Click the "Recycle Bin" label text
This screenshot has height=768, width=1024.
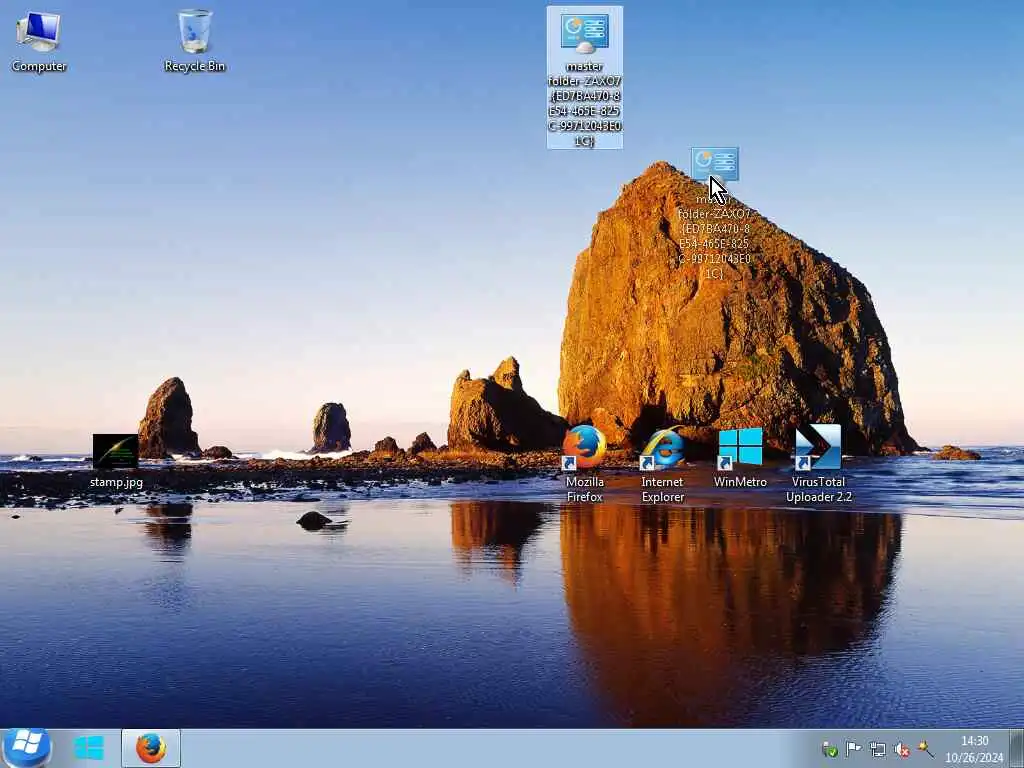[x=195, y=66]
